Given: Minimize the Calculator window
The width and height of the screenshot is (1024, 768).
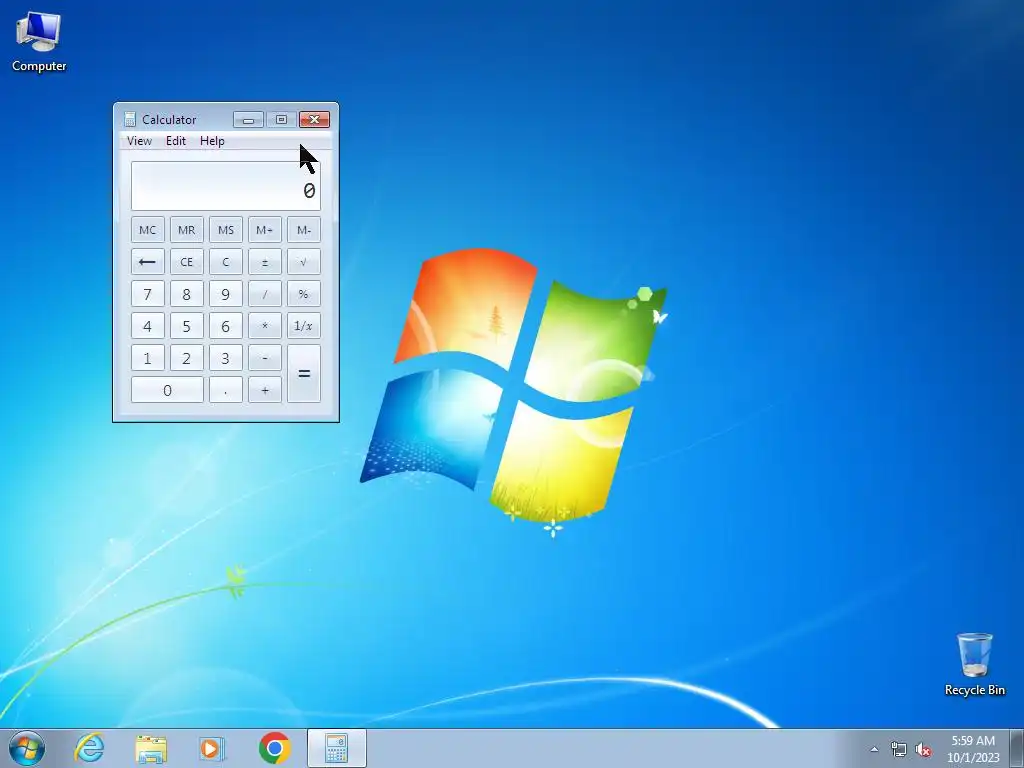Looking at the screenshot, I should point(248,120).
